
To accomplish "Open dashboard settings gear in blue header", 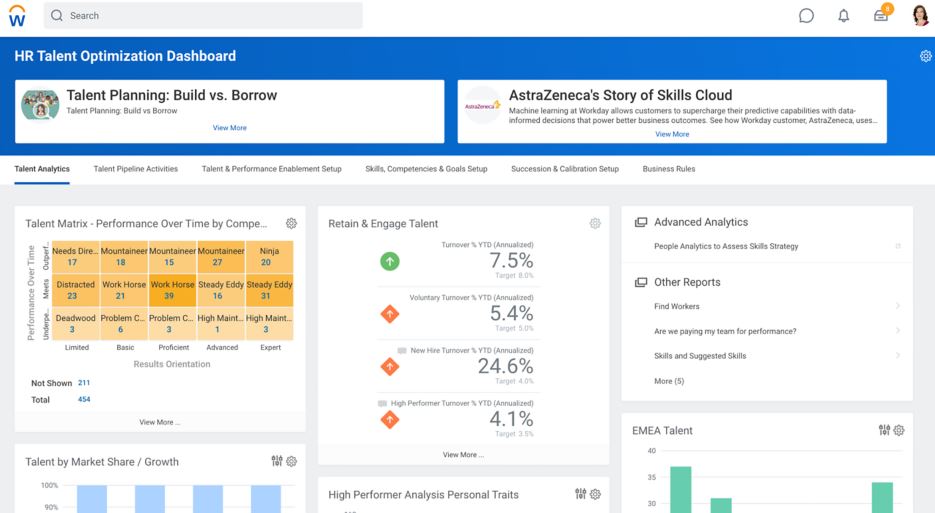I will [x=925, y=56].
